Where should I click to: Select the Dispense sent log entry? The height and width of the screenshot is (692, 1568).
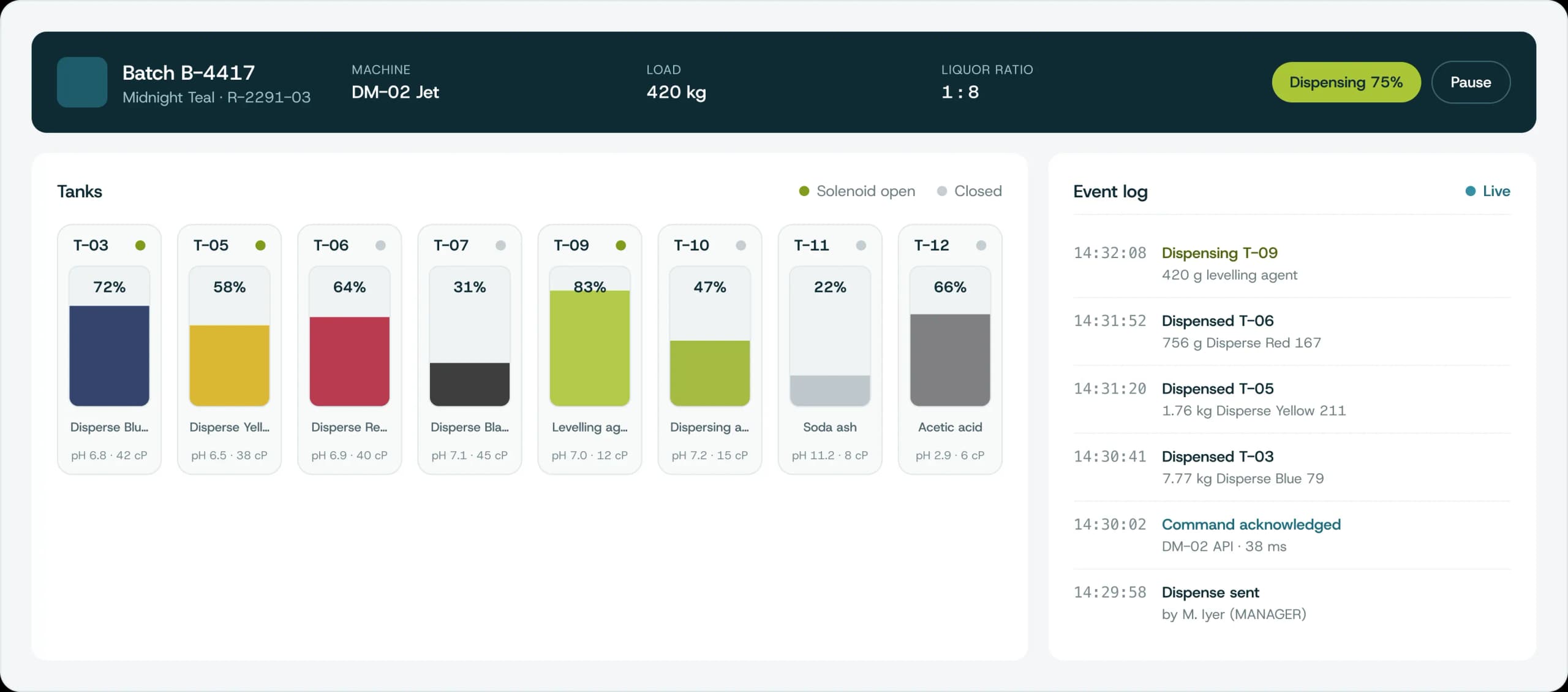pos(1291,603)
